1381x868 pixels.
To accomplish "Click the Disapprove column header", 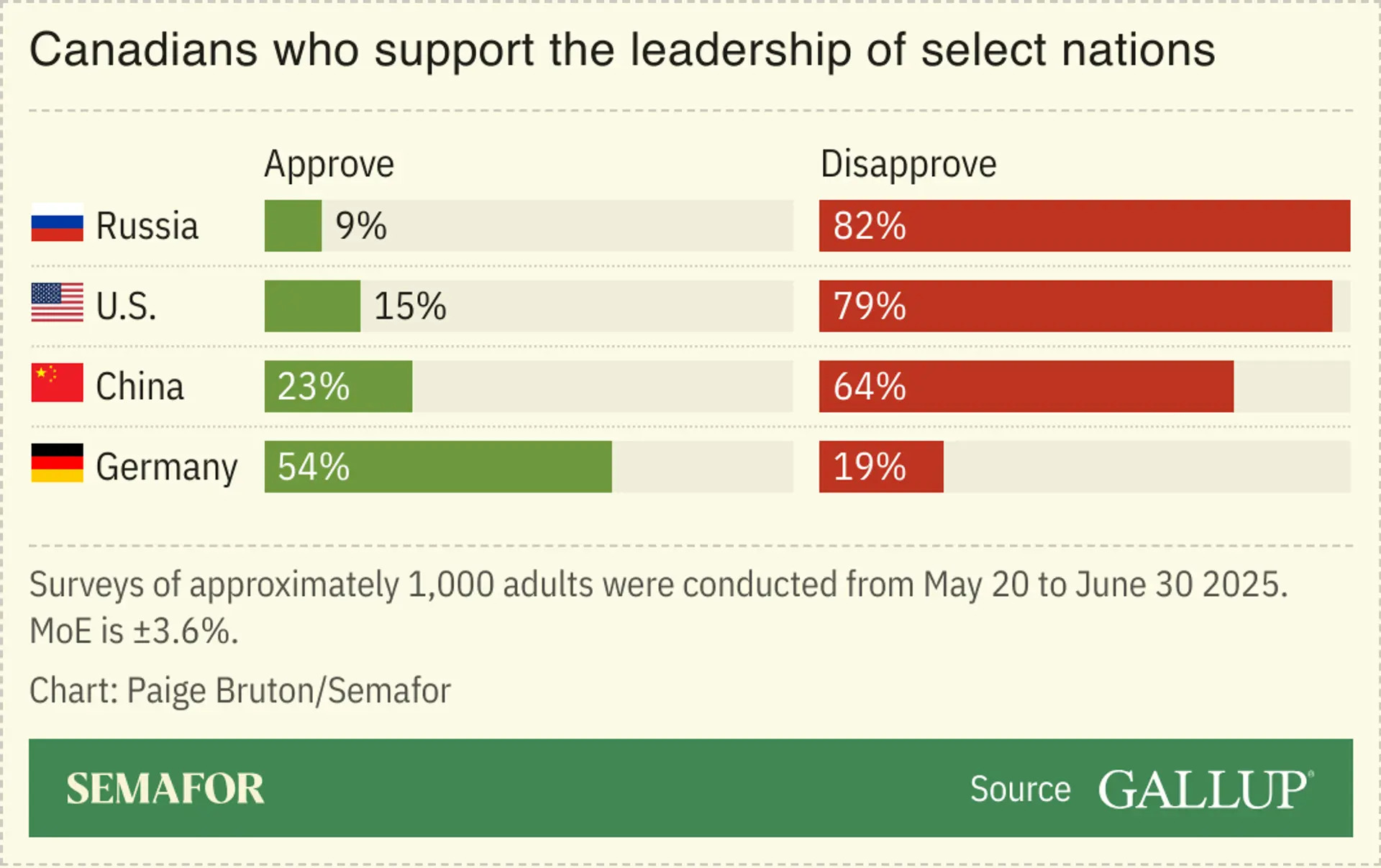I will (908, 165).
